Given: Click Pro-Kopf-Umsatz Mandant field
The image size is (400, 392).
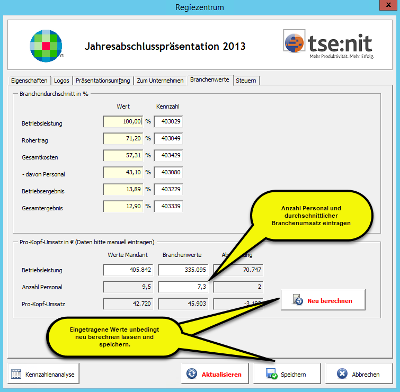Looking at the screenshot, I should [x=128, y=304].
